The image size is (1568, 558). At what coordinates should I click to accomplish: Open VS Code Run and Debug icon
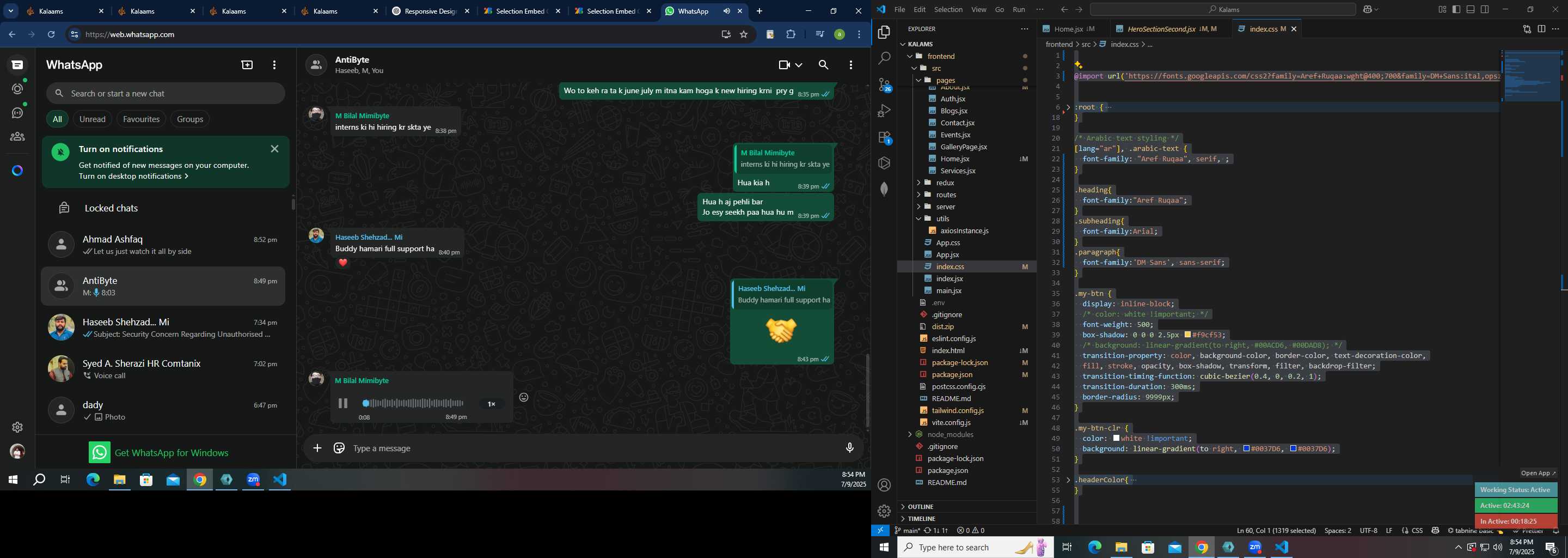pyautogui.click(x=884, y=111)
